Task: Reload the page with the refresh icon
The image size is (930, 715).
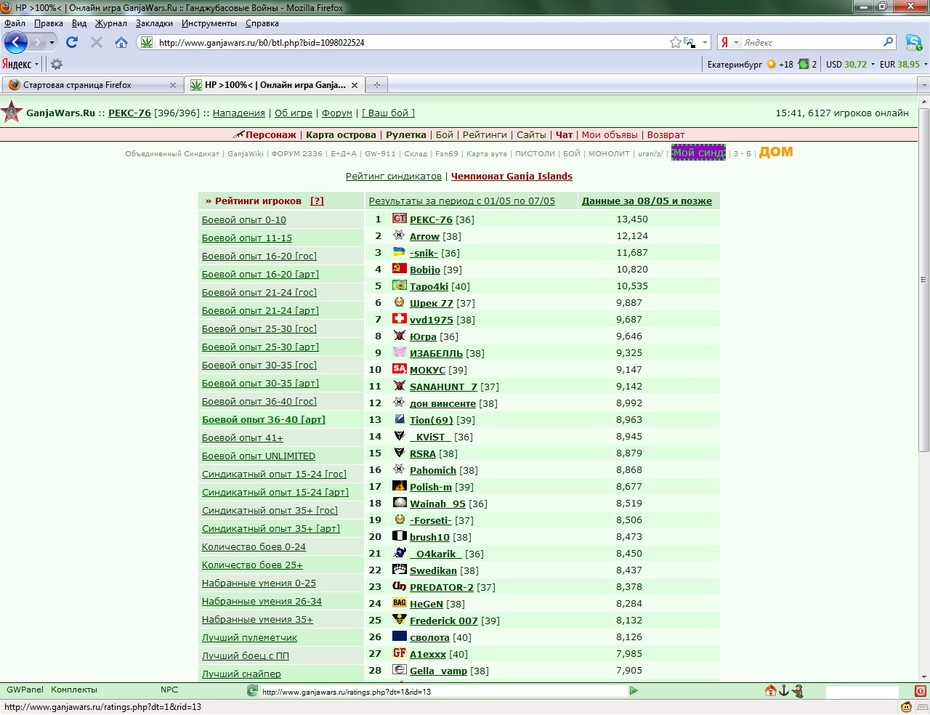Action: pos(72,42)
